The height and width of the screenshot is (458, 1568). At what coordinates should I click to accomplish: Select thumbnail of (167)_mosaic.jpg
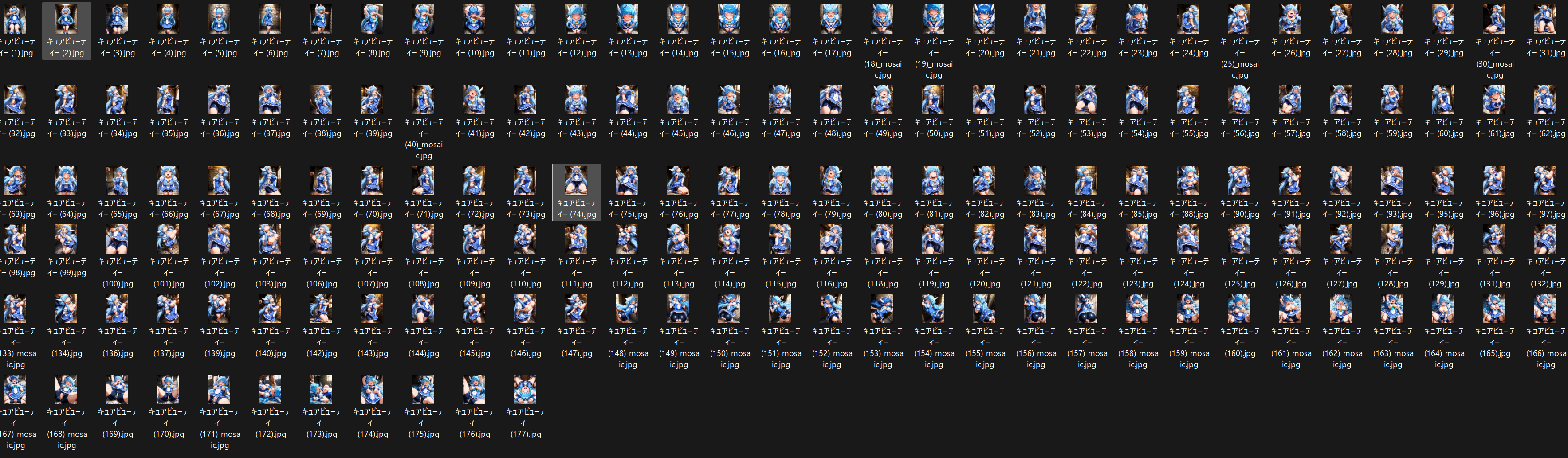pos(15,389)
